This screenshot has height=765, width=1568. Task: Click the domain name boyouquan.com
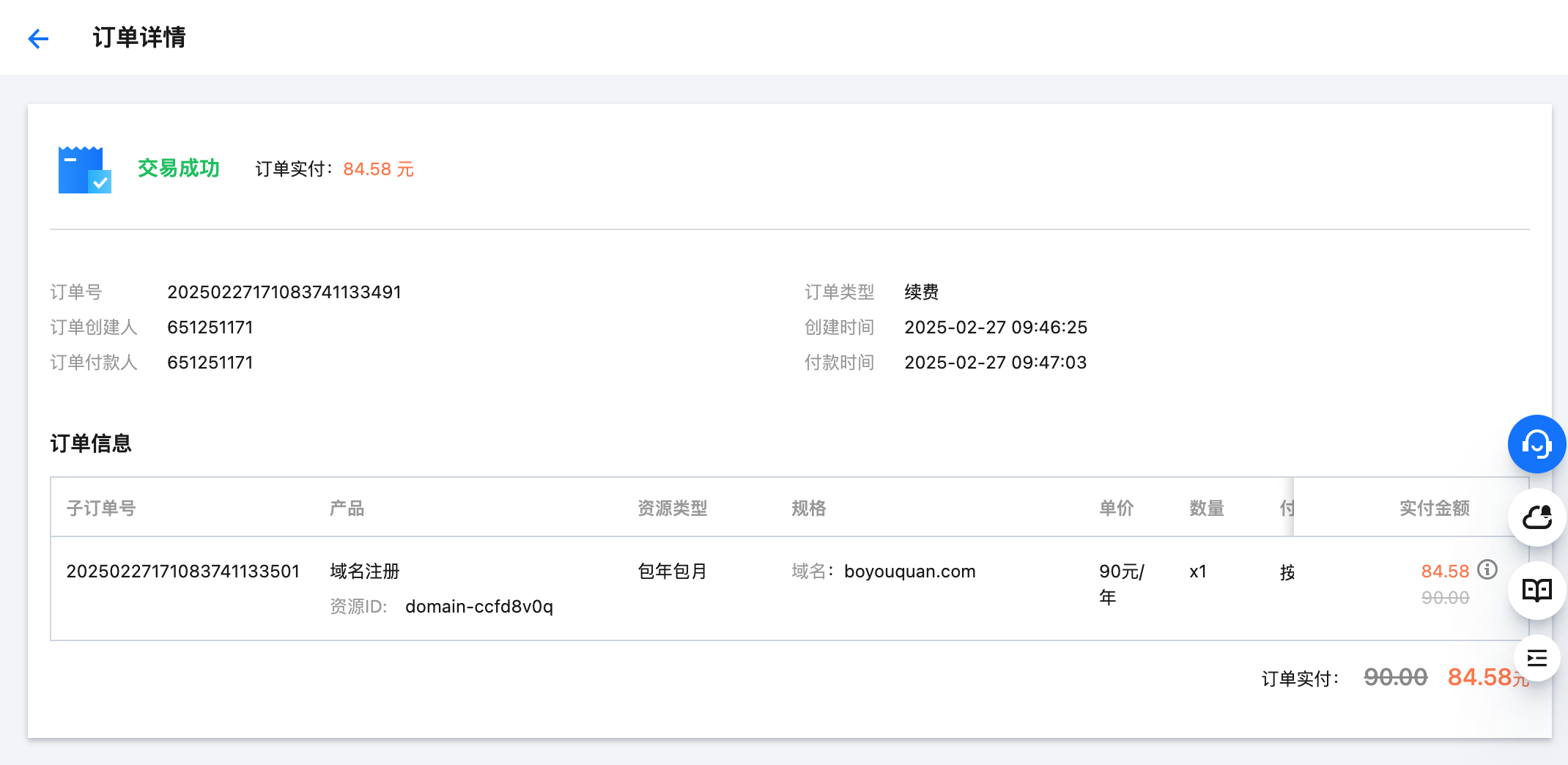(909, 572)
